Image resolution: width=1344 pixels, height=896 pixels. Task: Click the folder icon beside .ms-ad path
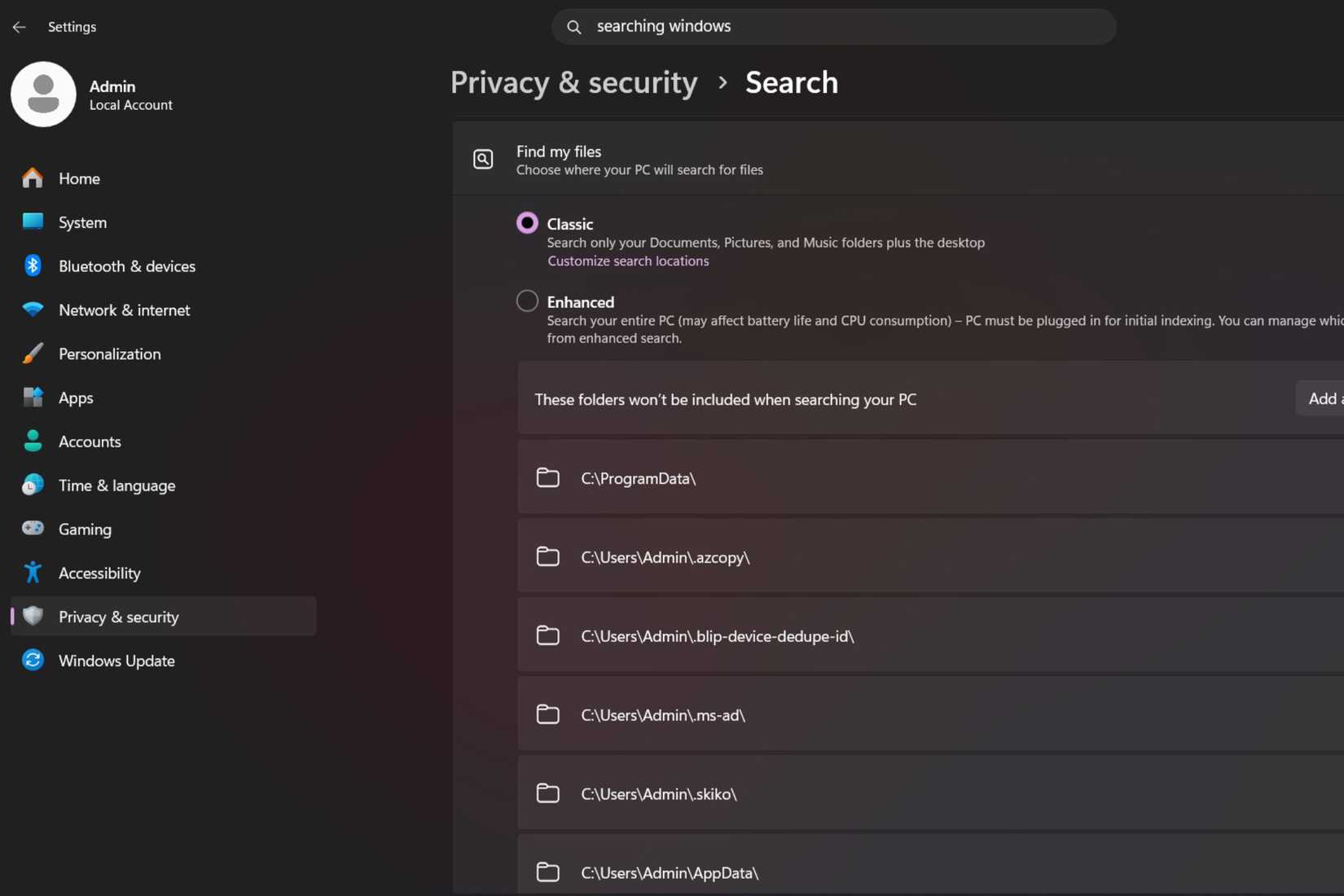tap(548, 714)
